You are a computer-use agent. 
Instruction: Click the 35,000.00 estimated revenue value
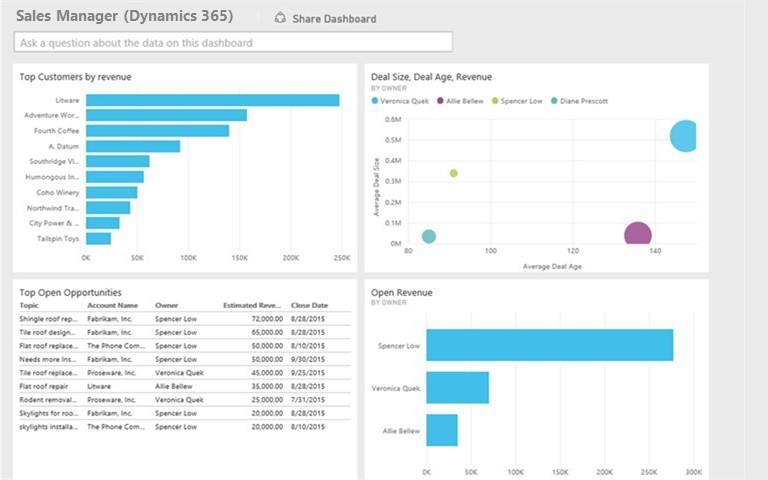point(267,386)
